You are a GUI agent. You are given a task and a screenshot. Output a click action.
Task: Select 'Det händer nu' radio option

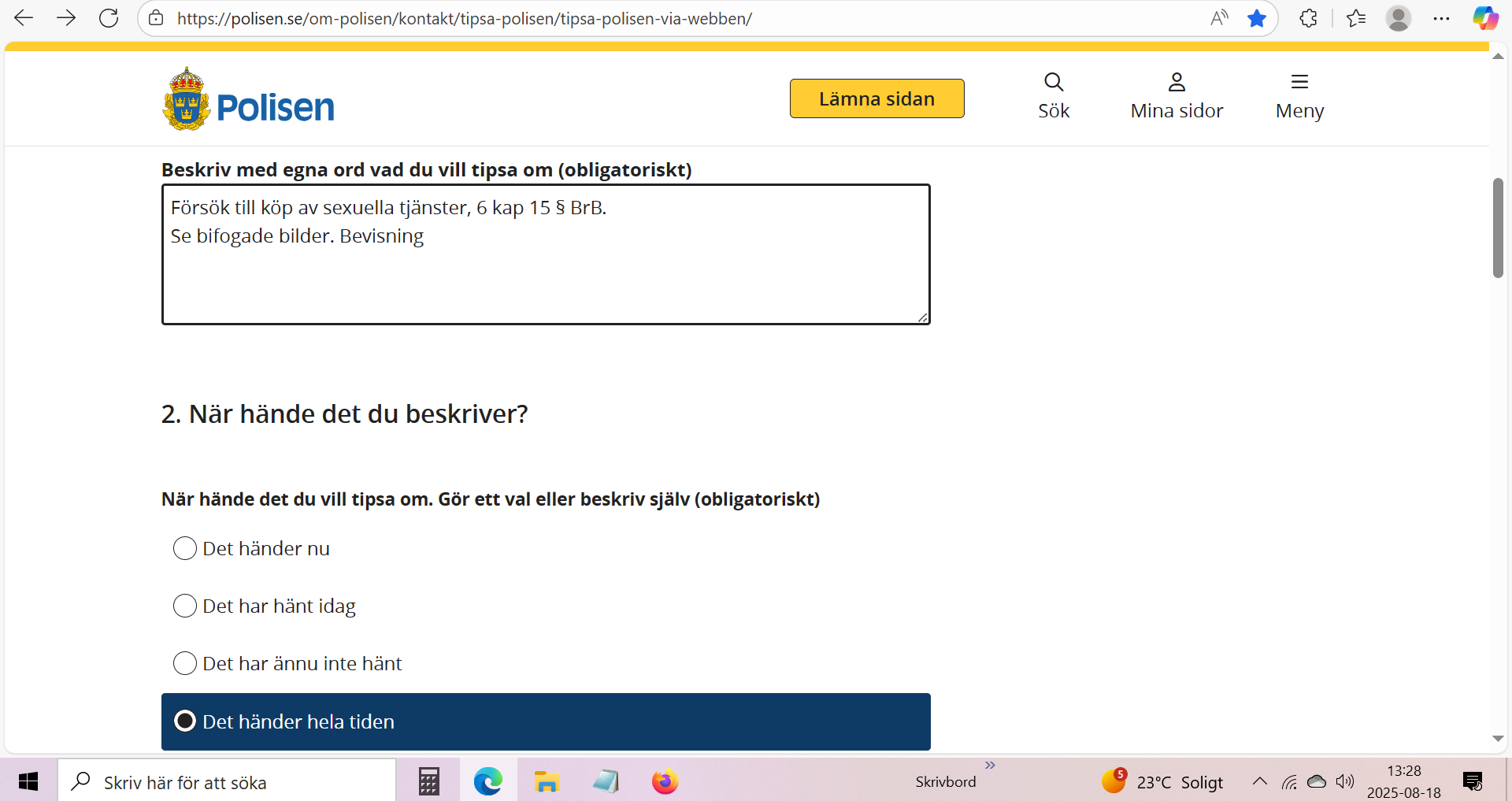[185, 548]
